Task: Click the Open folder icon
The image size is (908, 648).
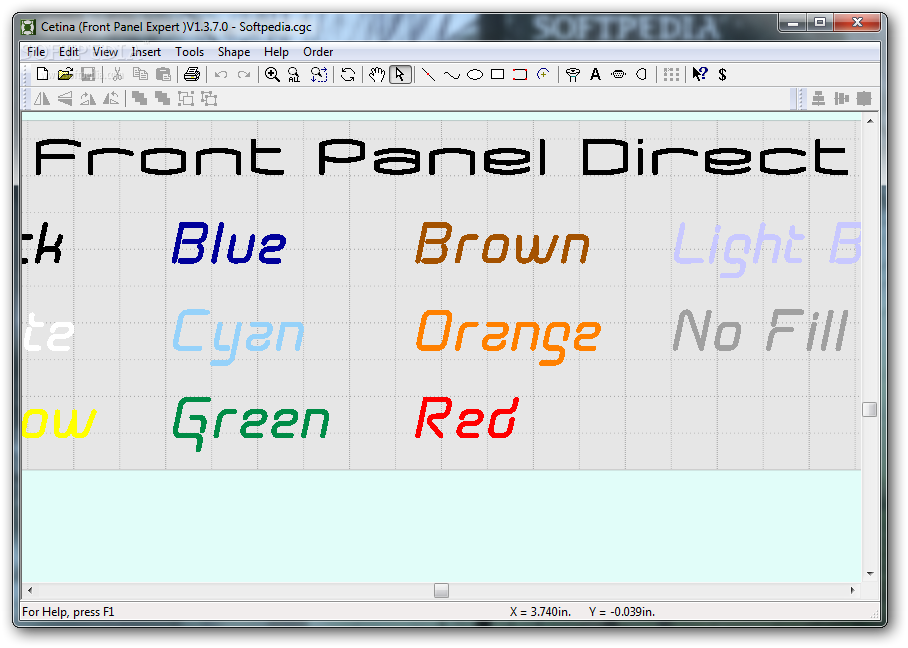Action: pos(65,74)
